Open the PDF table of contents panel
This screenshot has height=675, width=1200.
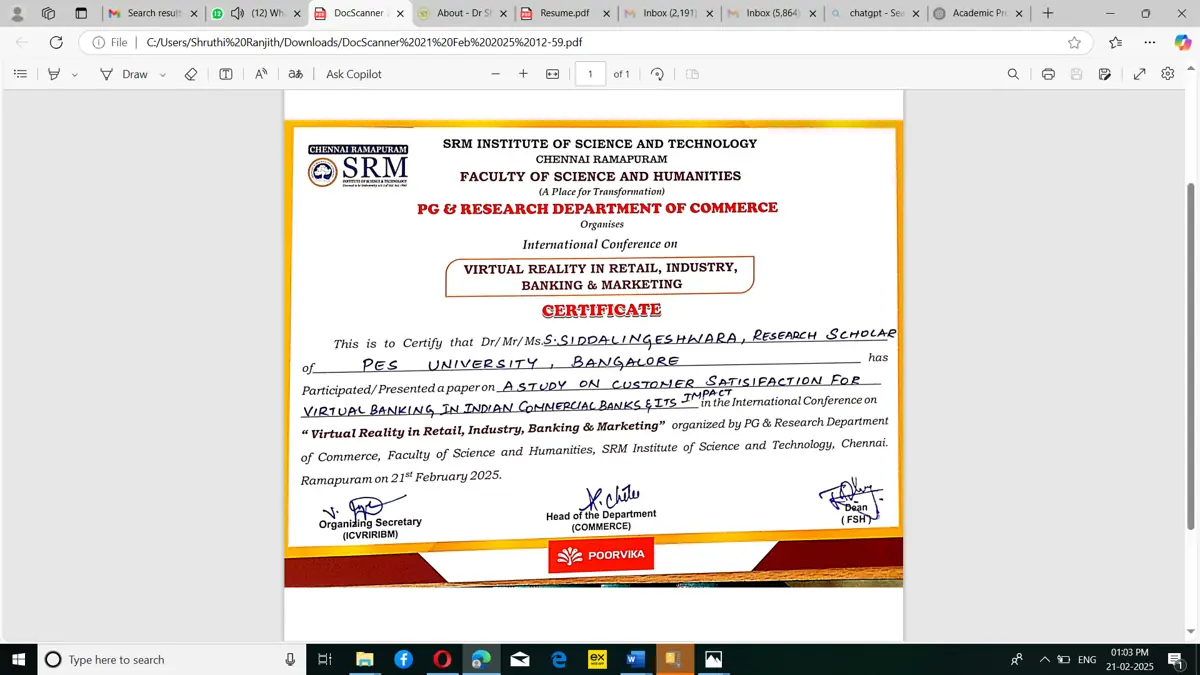[x=20, y=74]
